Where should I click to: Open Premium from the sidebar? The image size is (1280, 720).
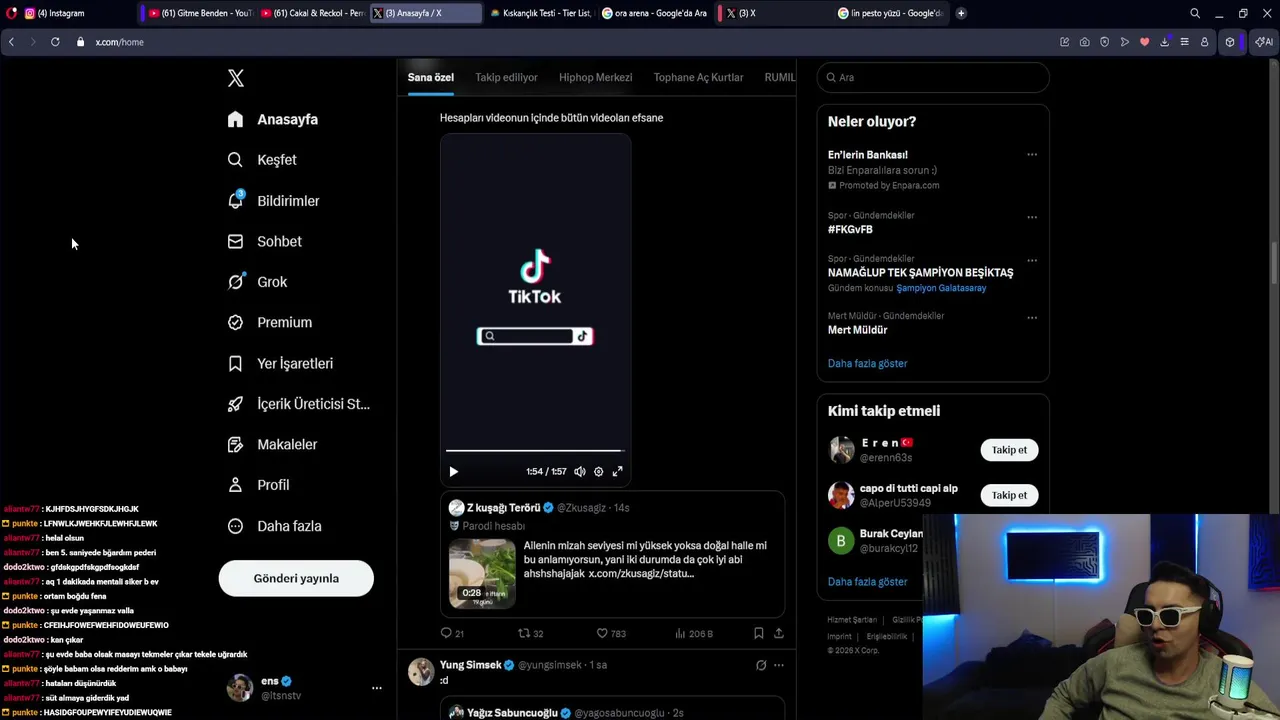[x=269, y=322]
